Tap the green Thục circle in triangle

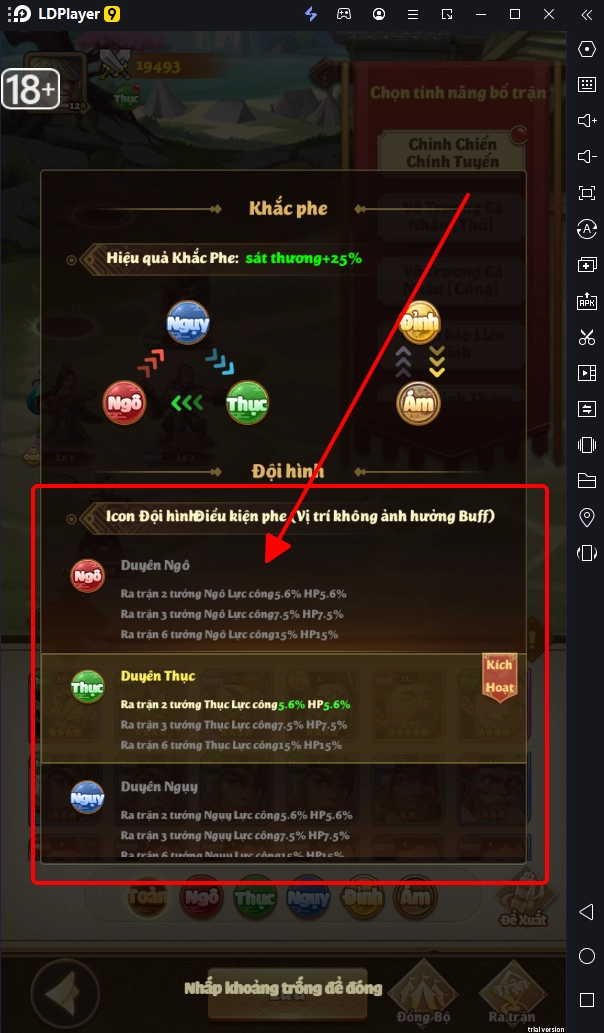tap(247, 403)
